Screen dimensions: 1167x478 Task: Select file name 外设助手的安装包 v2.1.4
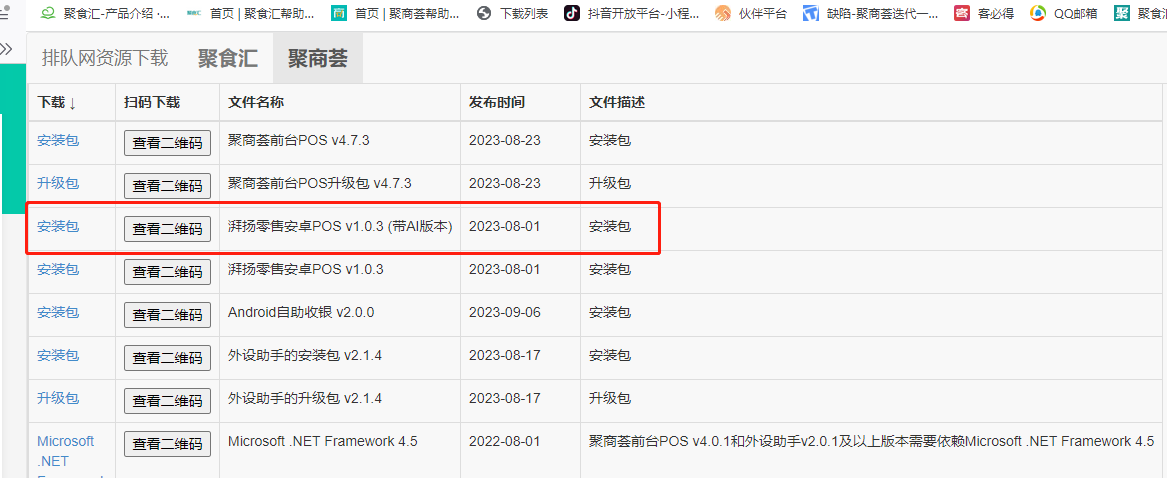304,356
